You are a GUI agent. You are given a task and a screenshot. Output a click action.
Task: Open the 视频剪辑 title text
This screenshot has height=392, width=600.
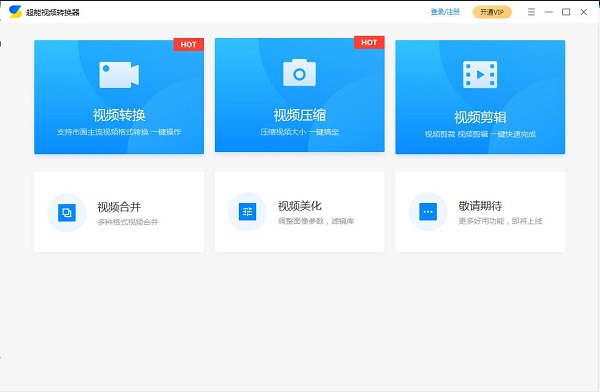tap(480, 117)
